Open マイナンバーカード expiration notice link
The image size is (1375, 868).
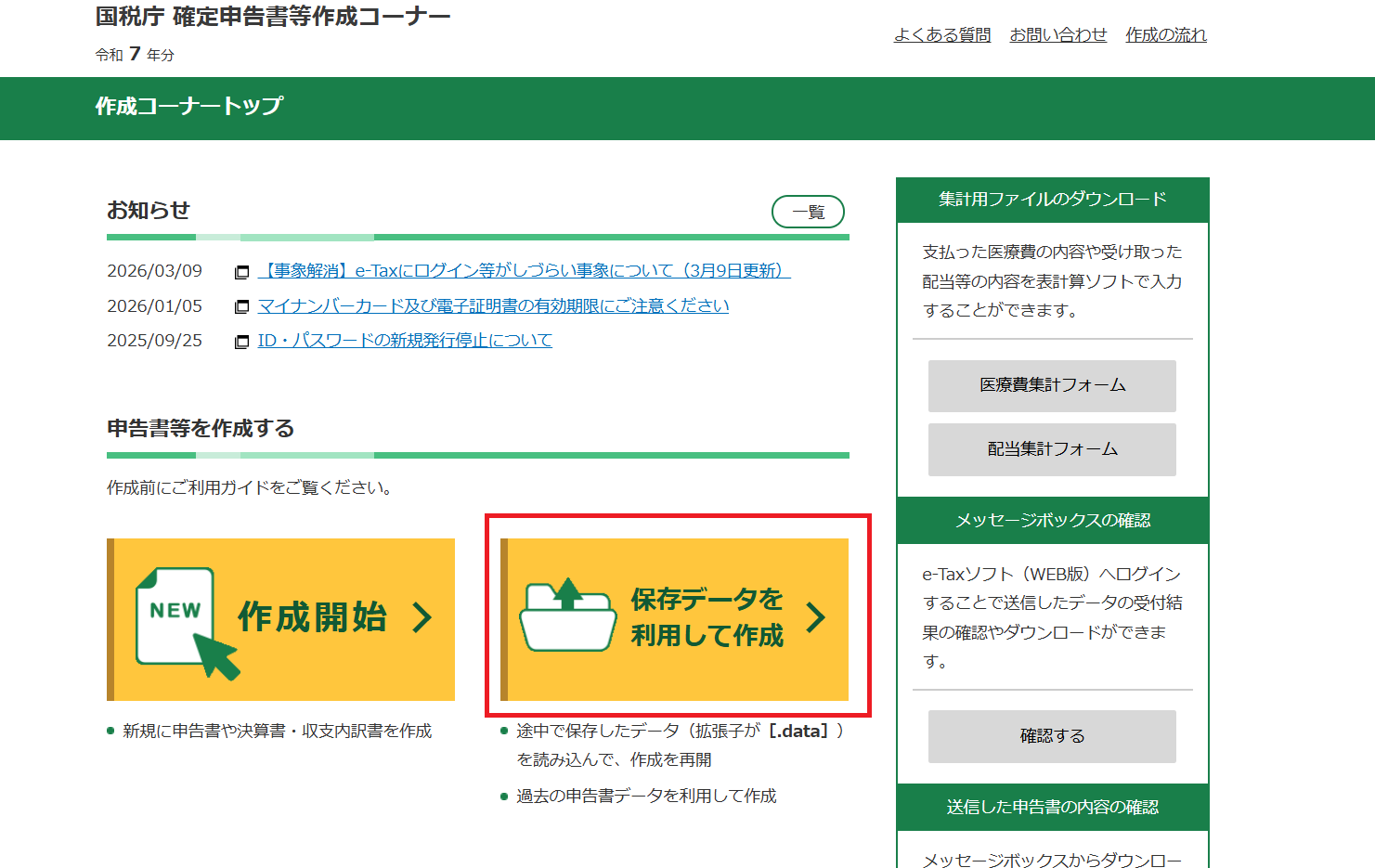[x=493, y=305]
